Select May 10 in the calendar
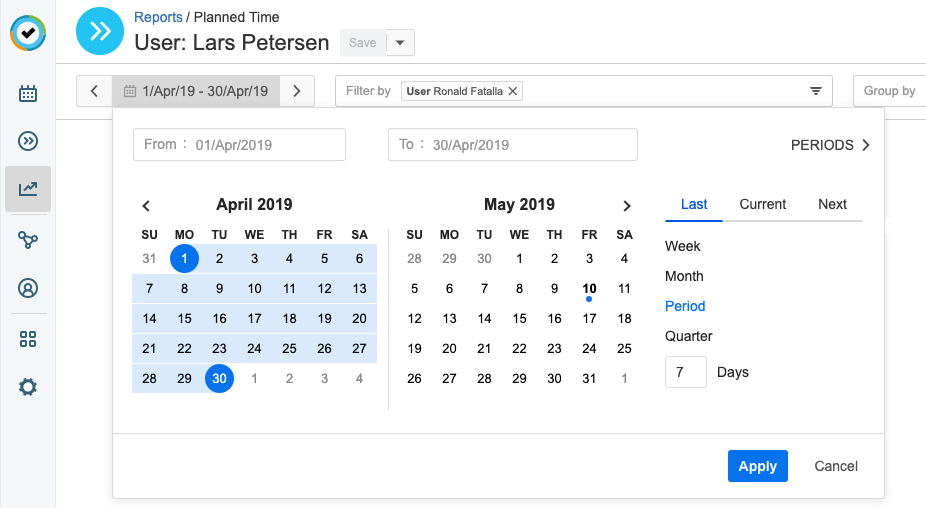The height and width of the screenshot is (508, 926). point(589,289)
